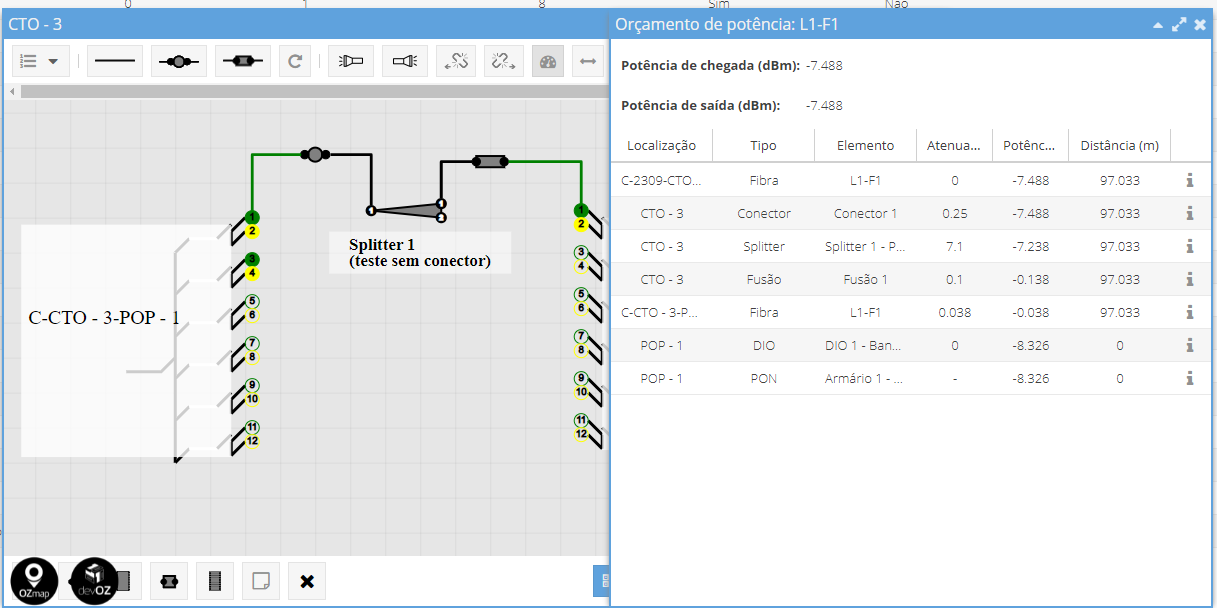Collapse the Orçamento de potência panel with arrow
This screenshot has height=608, width=1217.
[1158, 24]
